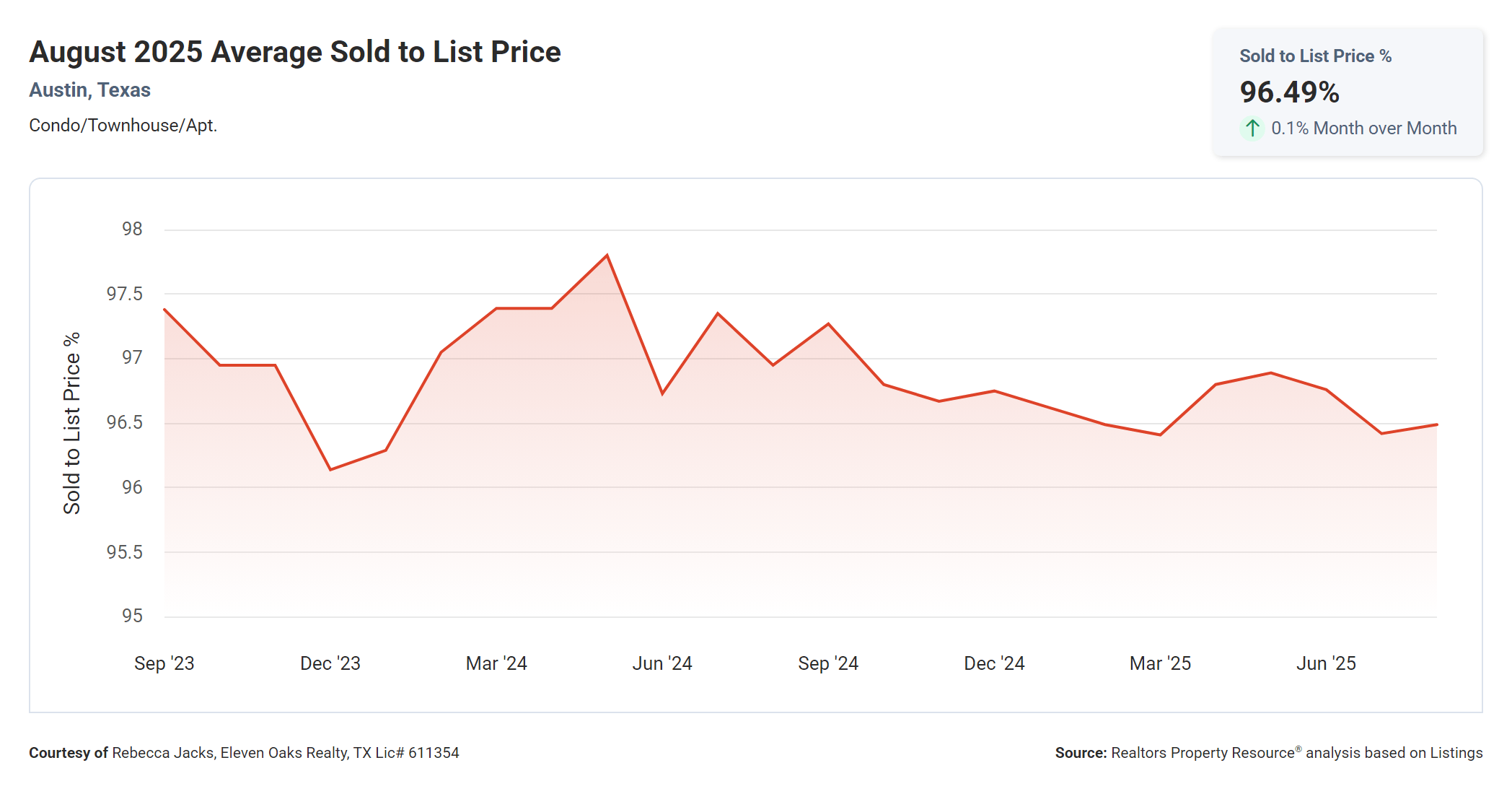The width and height of the screenshot is (1512, 794).
Task: Click the 96.49% sold-to-list value
Action: click(x=1289, y=92)
